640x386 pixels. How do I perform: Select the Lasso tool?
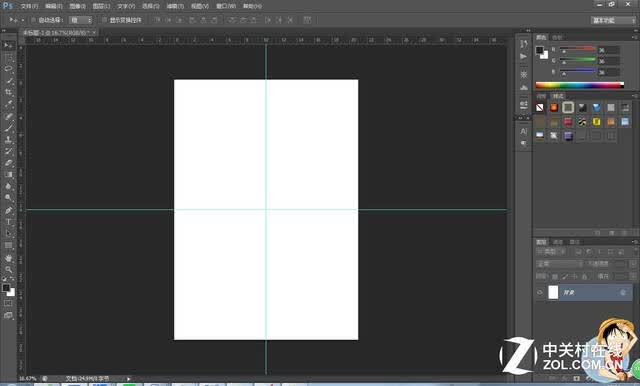click(x=9, y=69)
